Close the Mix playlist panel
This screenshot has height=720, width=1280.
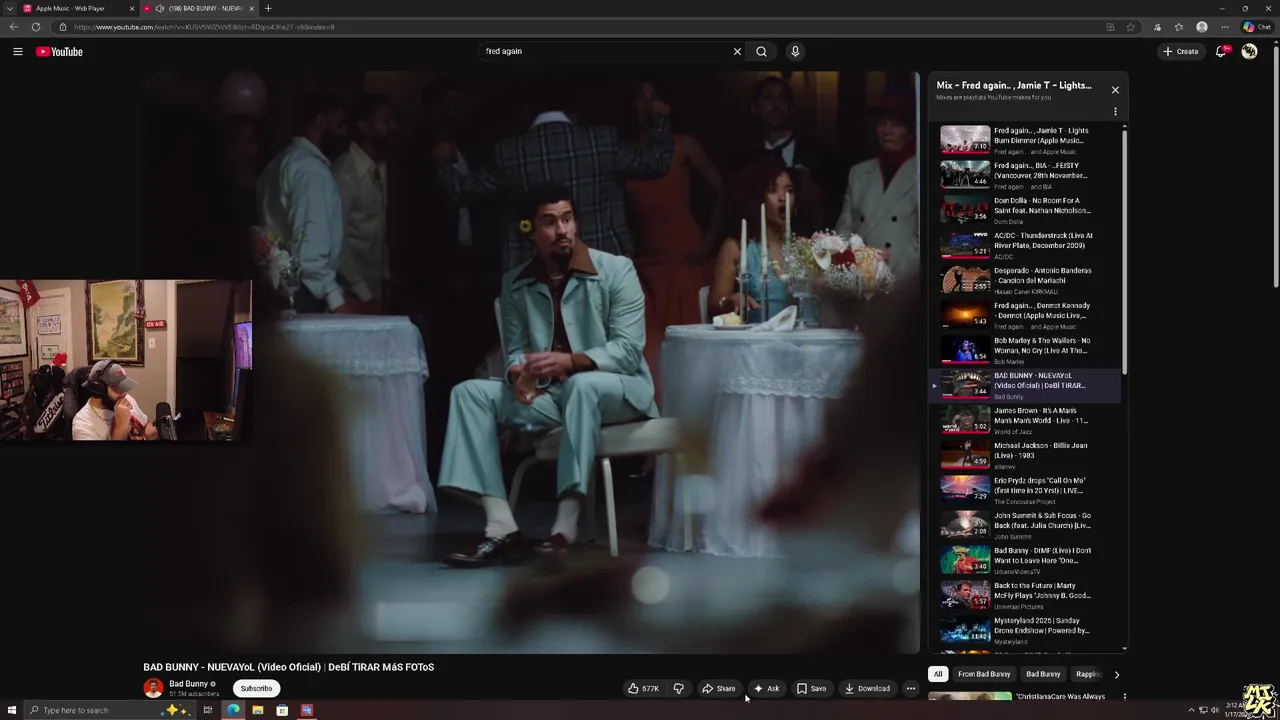1115,90
